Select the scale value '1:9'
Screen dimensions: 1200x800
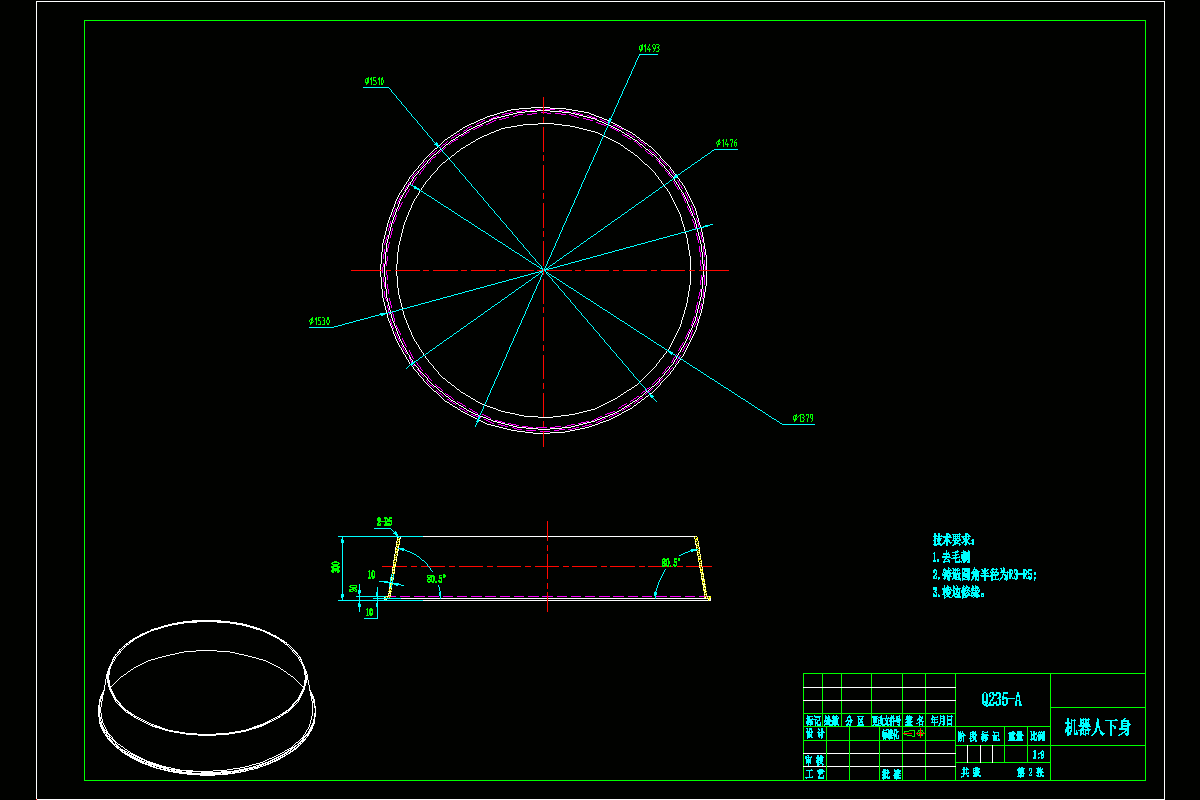1038,755
